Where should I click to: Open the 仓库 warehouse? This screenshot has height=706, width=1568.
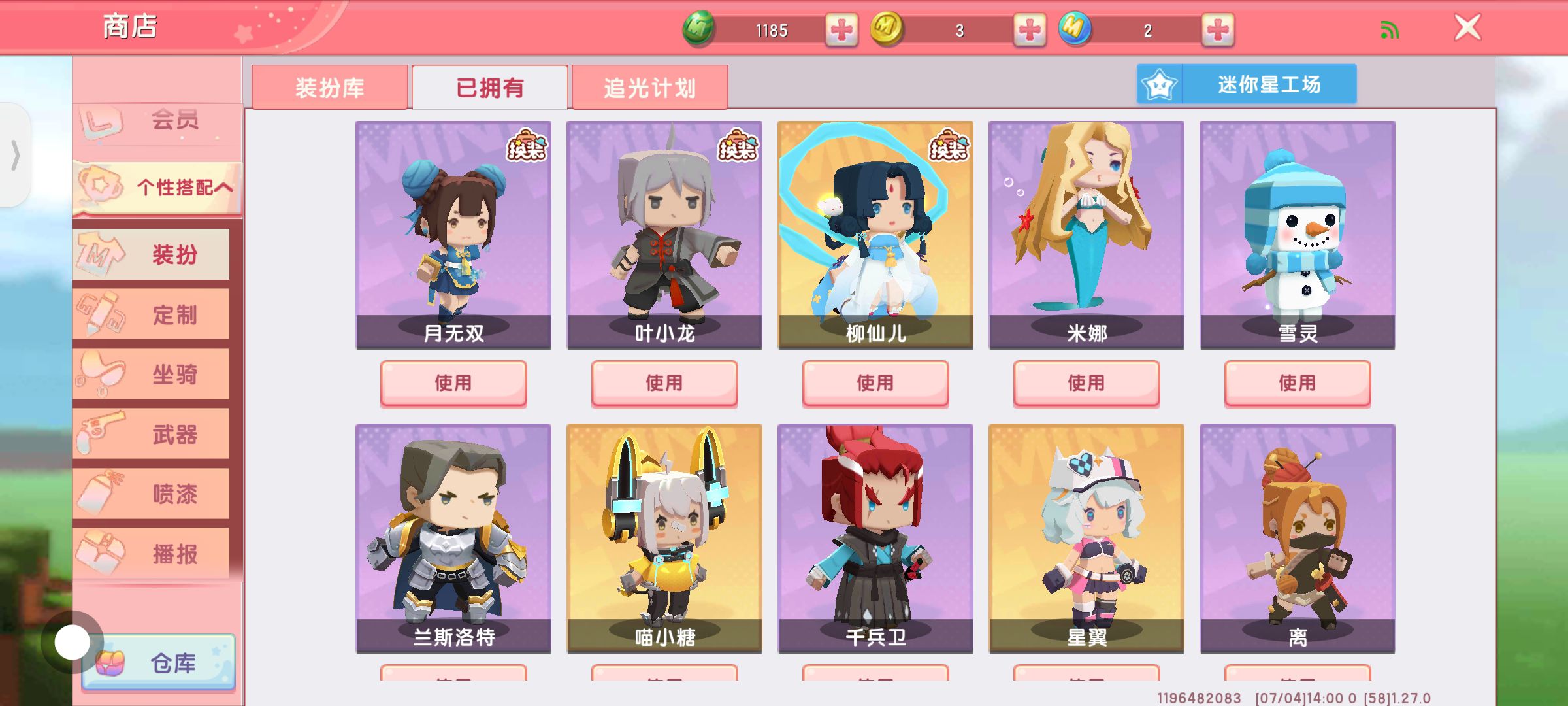click(158, 662)
